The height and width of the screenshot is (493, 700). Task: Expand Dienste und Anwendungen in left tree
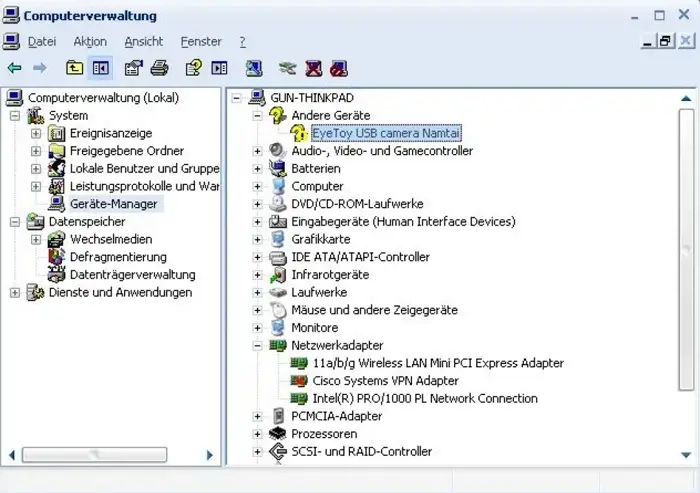coord(15,293)
